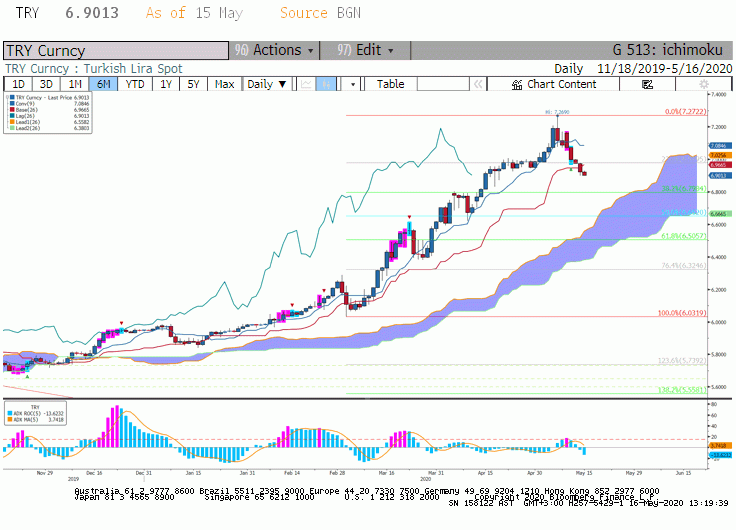The image size is (736, 530).
Task: Click the collapse double-chevron icon
Action: [x=478, y=84]
